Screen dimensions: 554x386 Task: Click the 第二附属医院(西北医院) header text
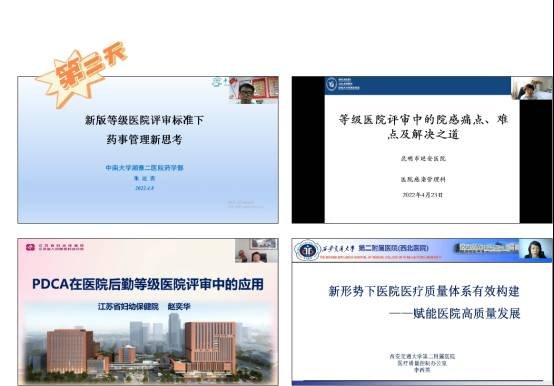tap(393, 248)
